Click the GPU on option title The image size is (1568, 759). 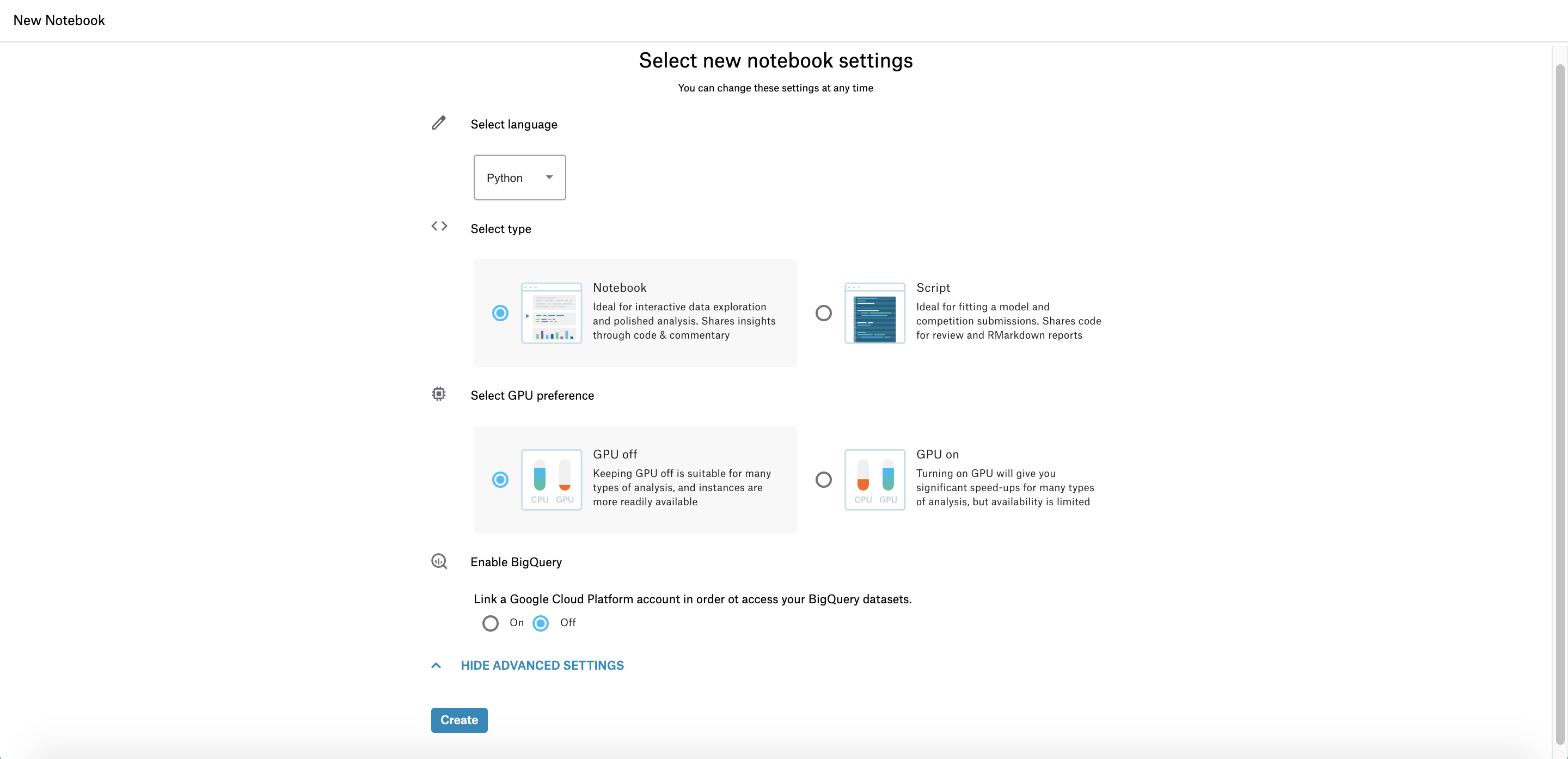tap(937, 454)
